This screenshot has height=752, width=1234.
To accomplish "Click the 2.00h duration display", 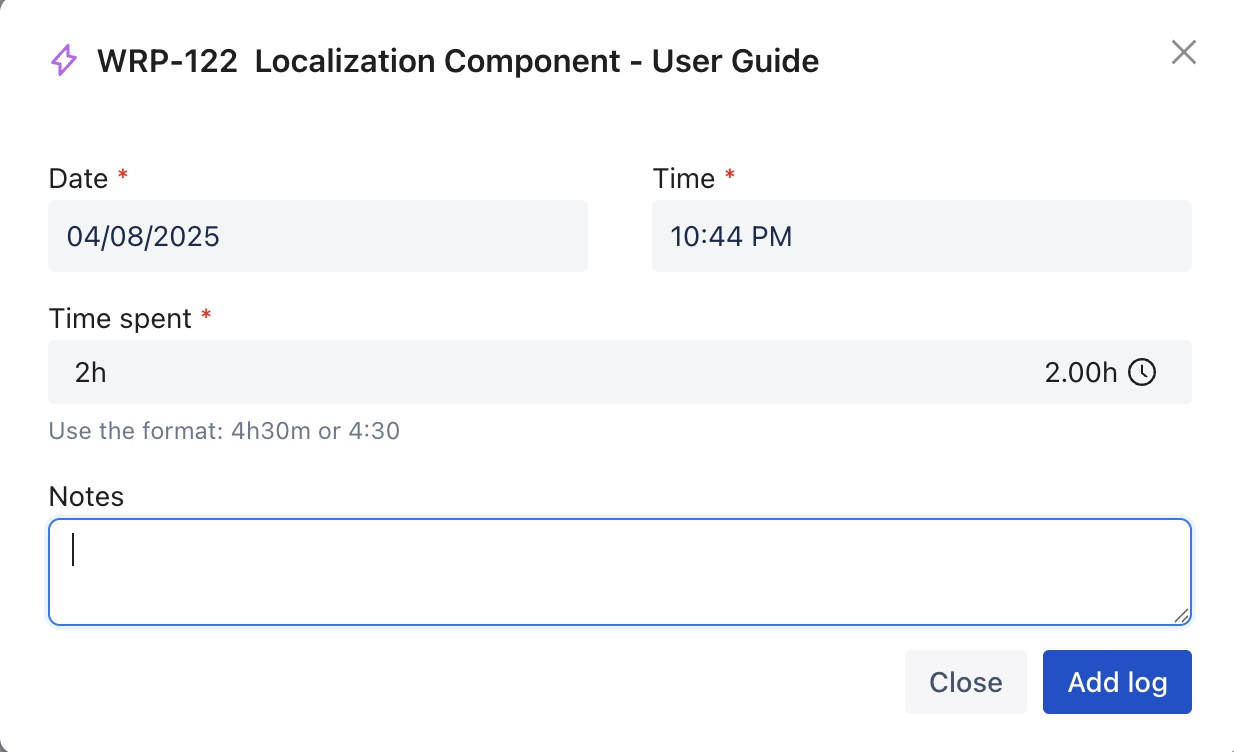I will (1080, 373).
